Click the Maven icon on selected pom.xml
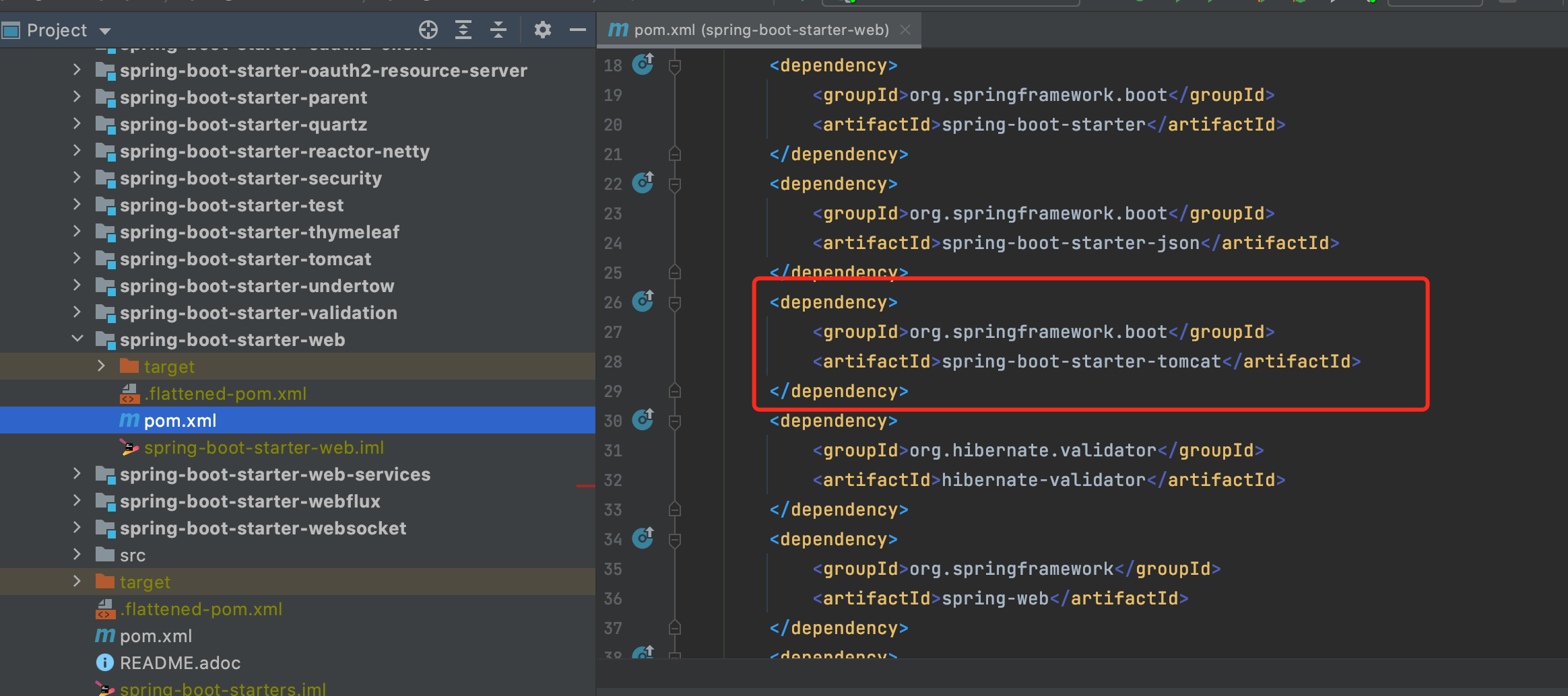Viewport: 1568px width, 696px height. point(129,420)
